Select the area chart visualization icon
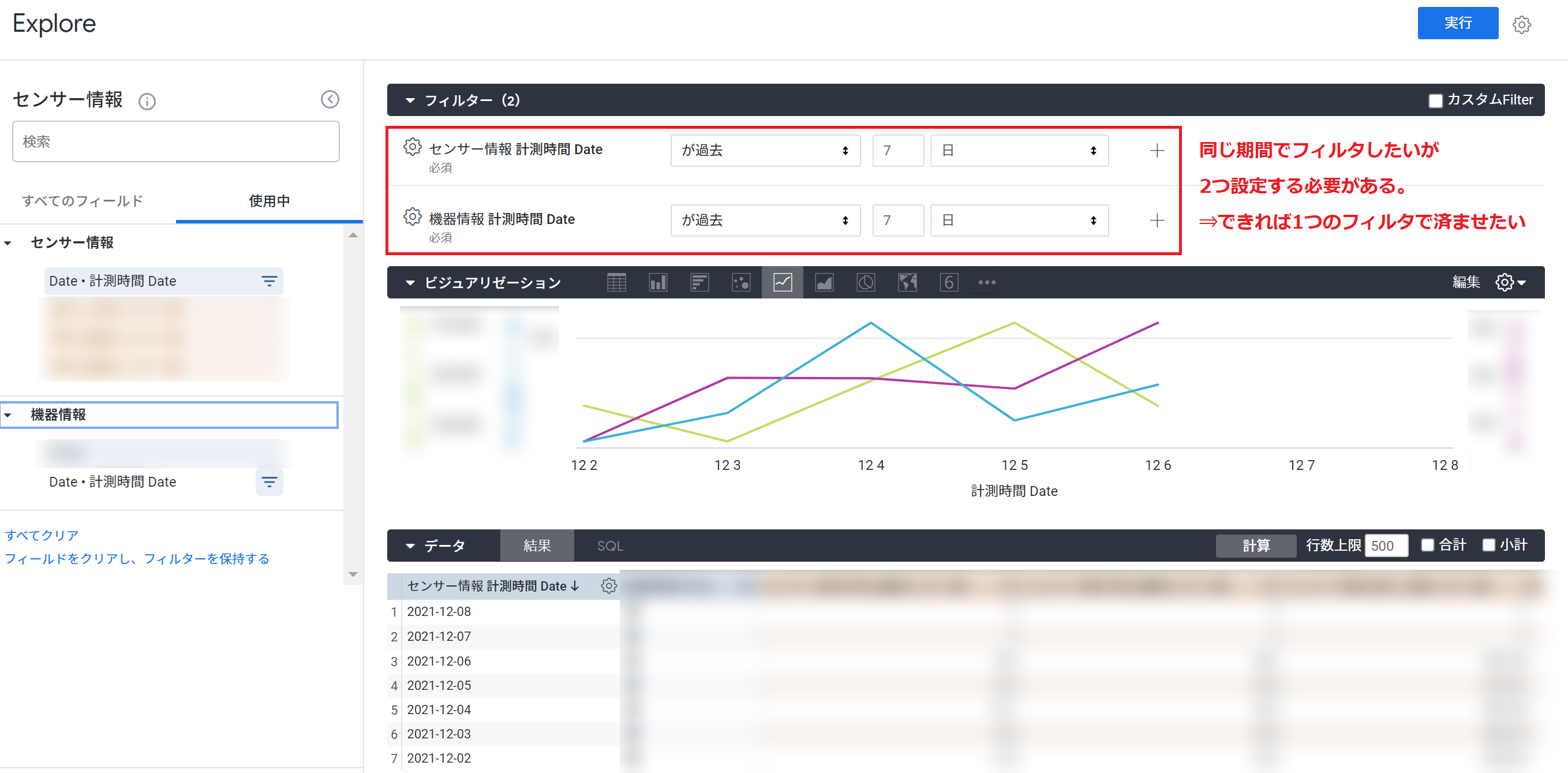Viewport: 1568px width, 773px height. tap(824, 282)
